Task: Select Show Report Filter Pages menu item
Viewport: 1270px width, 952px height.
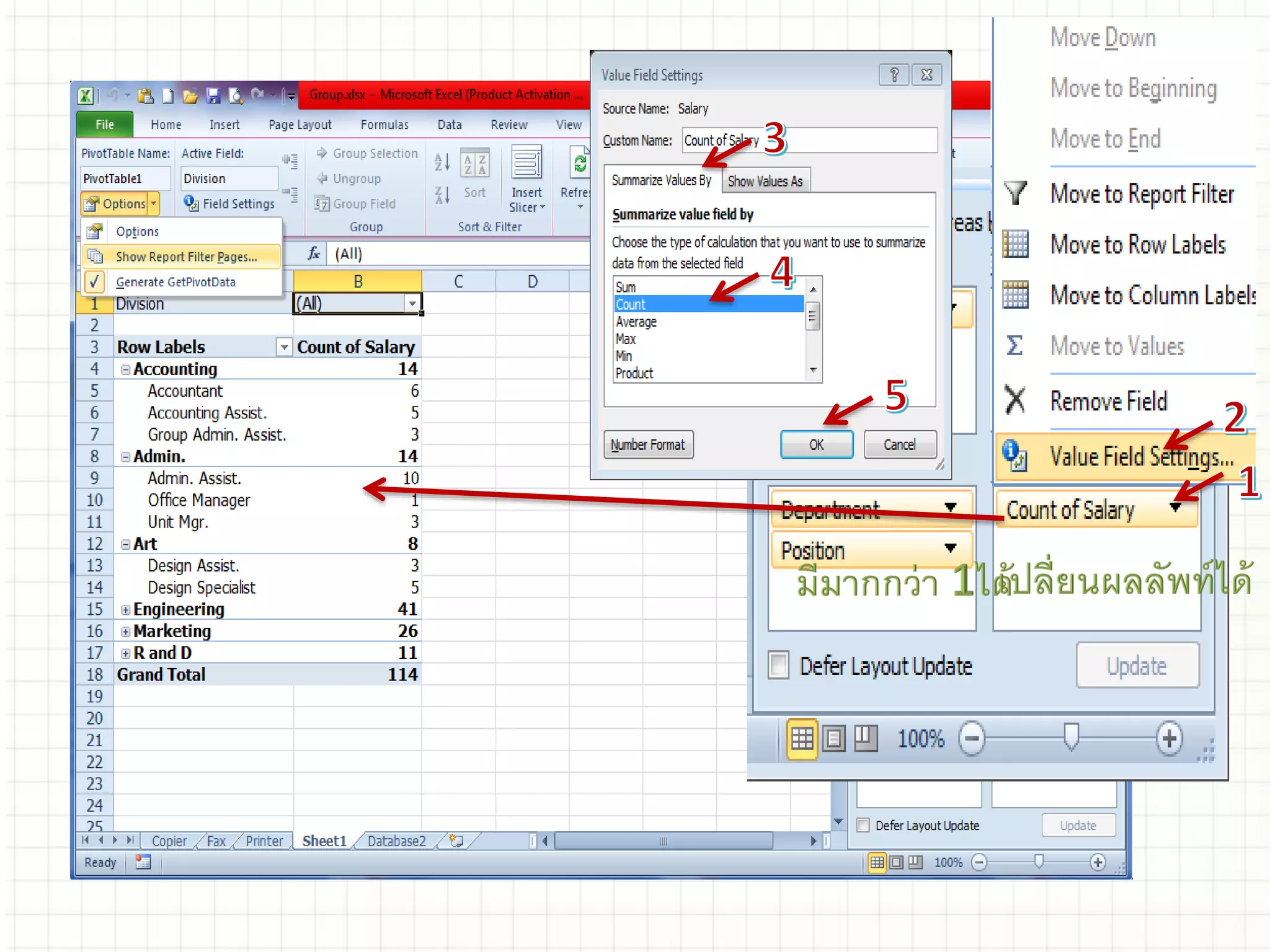Action: pos(186,257)
